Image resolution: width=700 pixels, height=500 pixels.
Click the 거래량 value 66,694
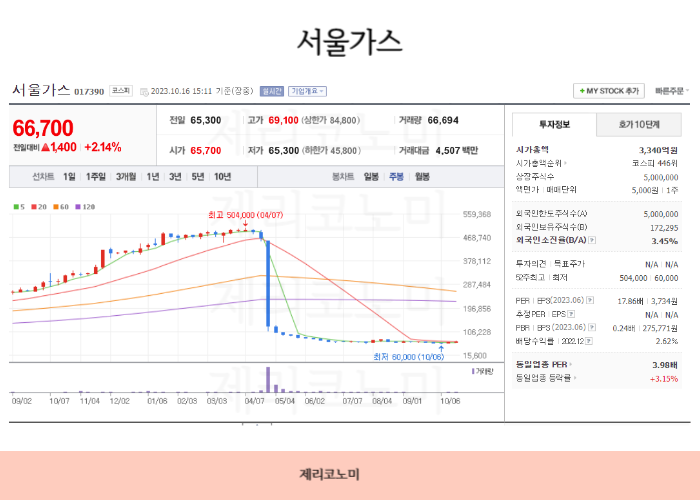443,121
